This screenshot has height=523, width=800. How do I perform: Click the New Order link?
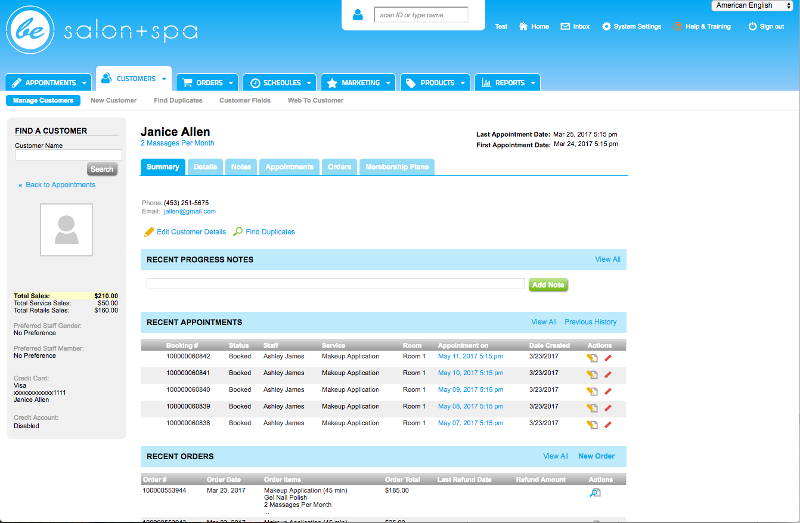tap(596, 456)
